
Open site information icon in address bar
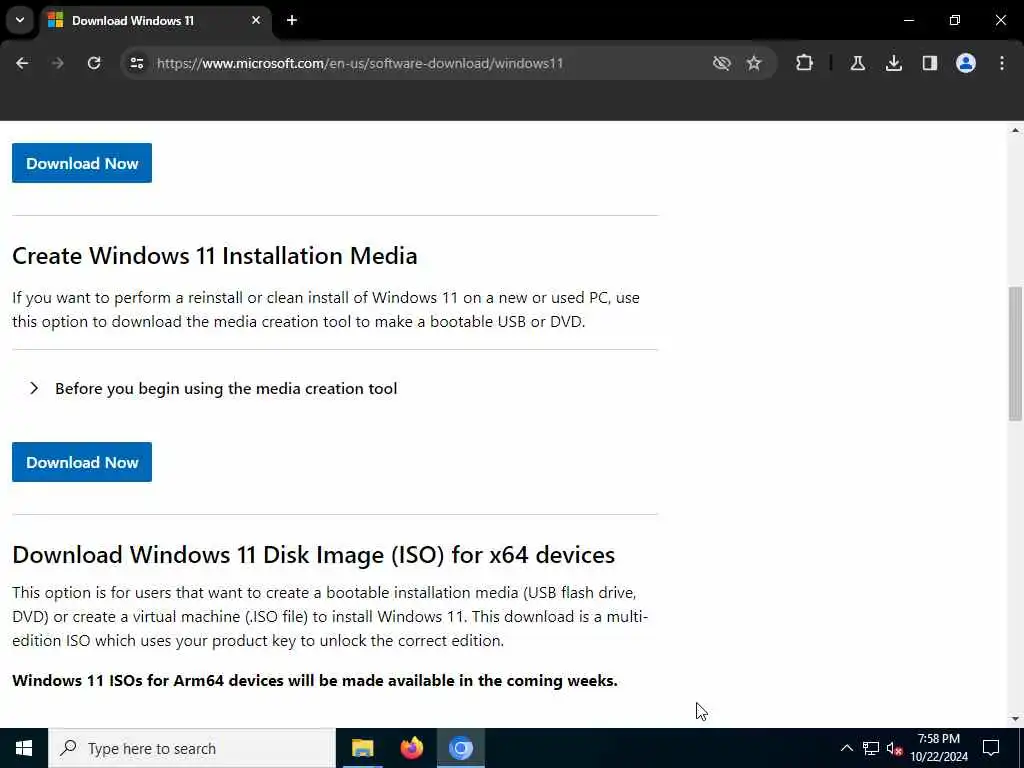pos(136,63)
